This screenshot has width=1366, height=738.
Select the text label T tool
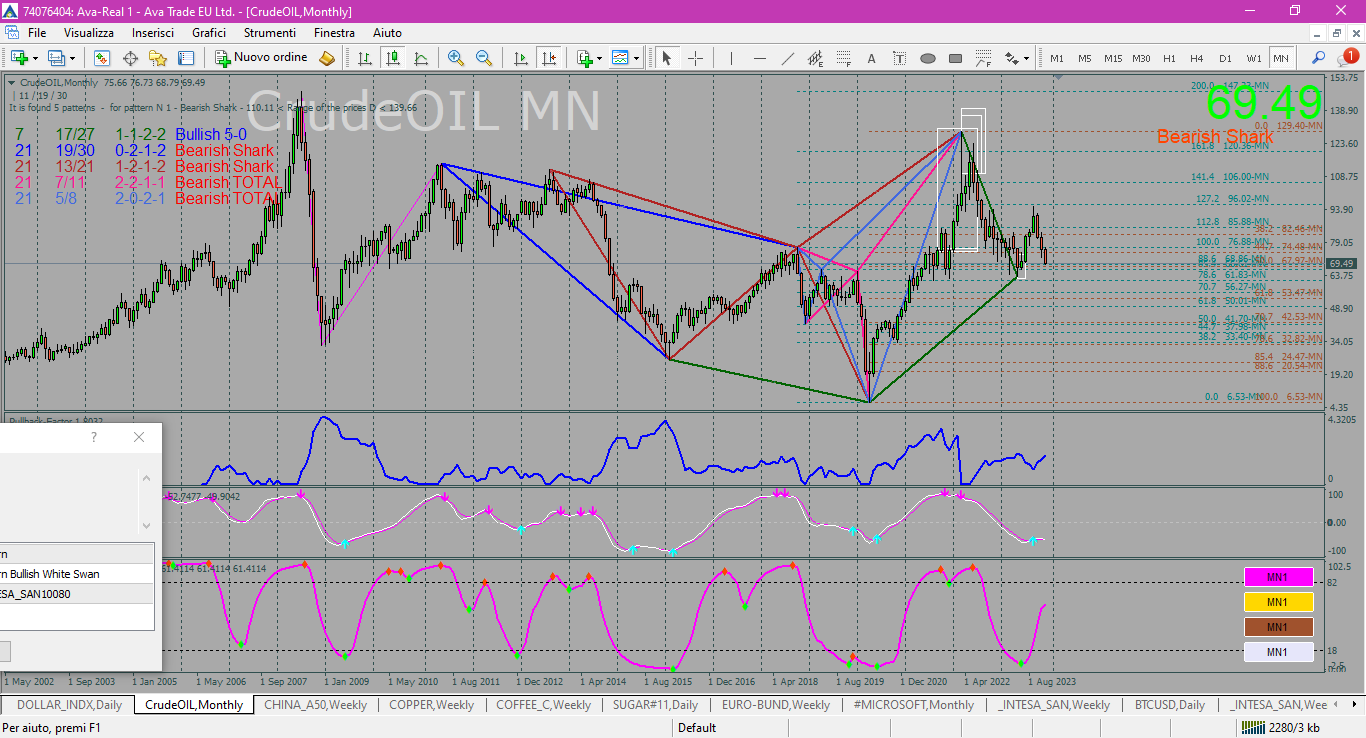click(899, 58)
